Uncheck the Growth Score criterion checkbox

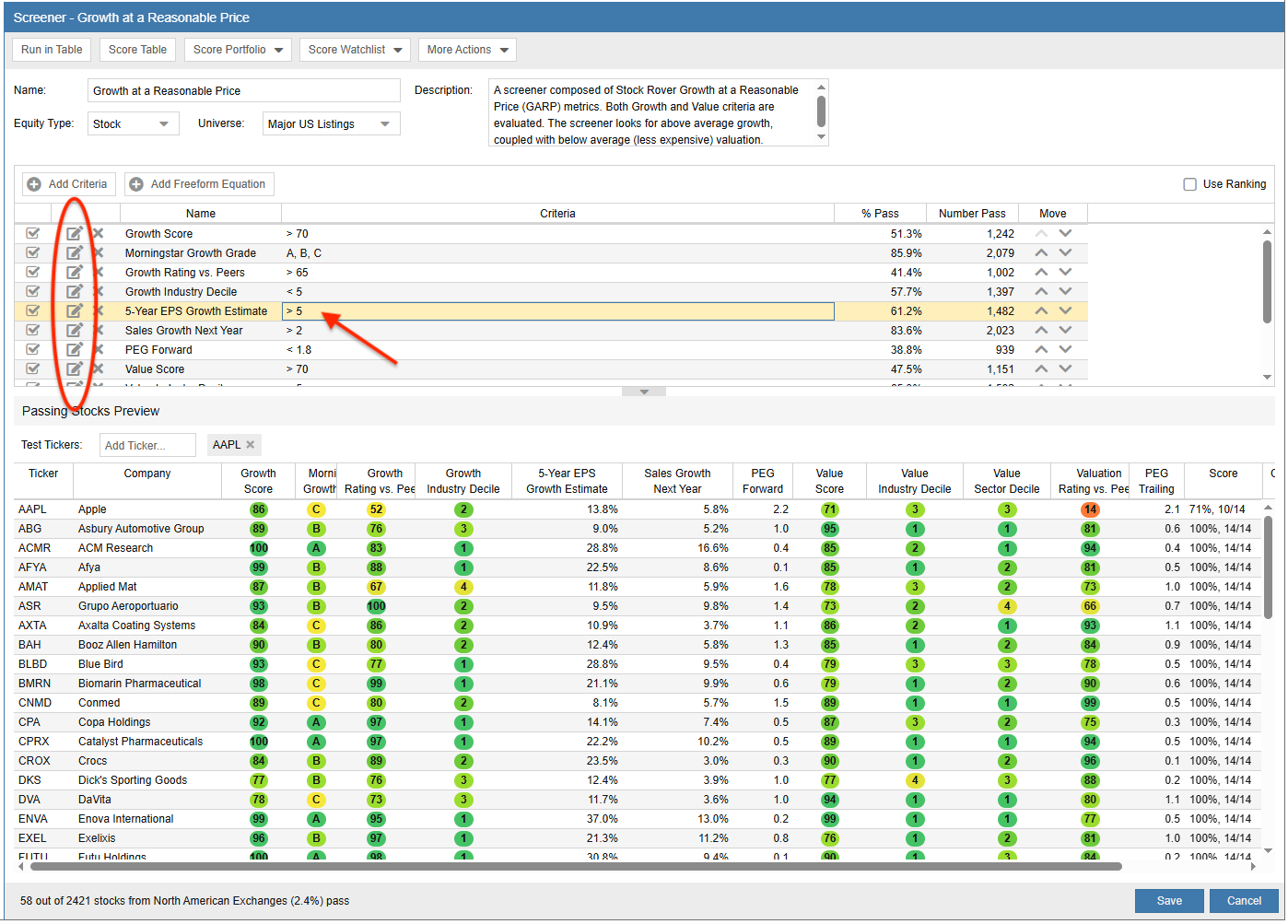[x=33, y=234]
